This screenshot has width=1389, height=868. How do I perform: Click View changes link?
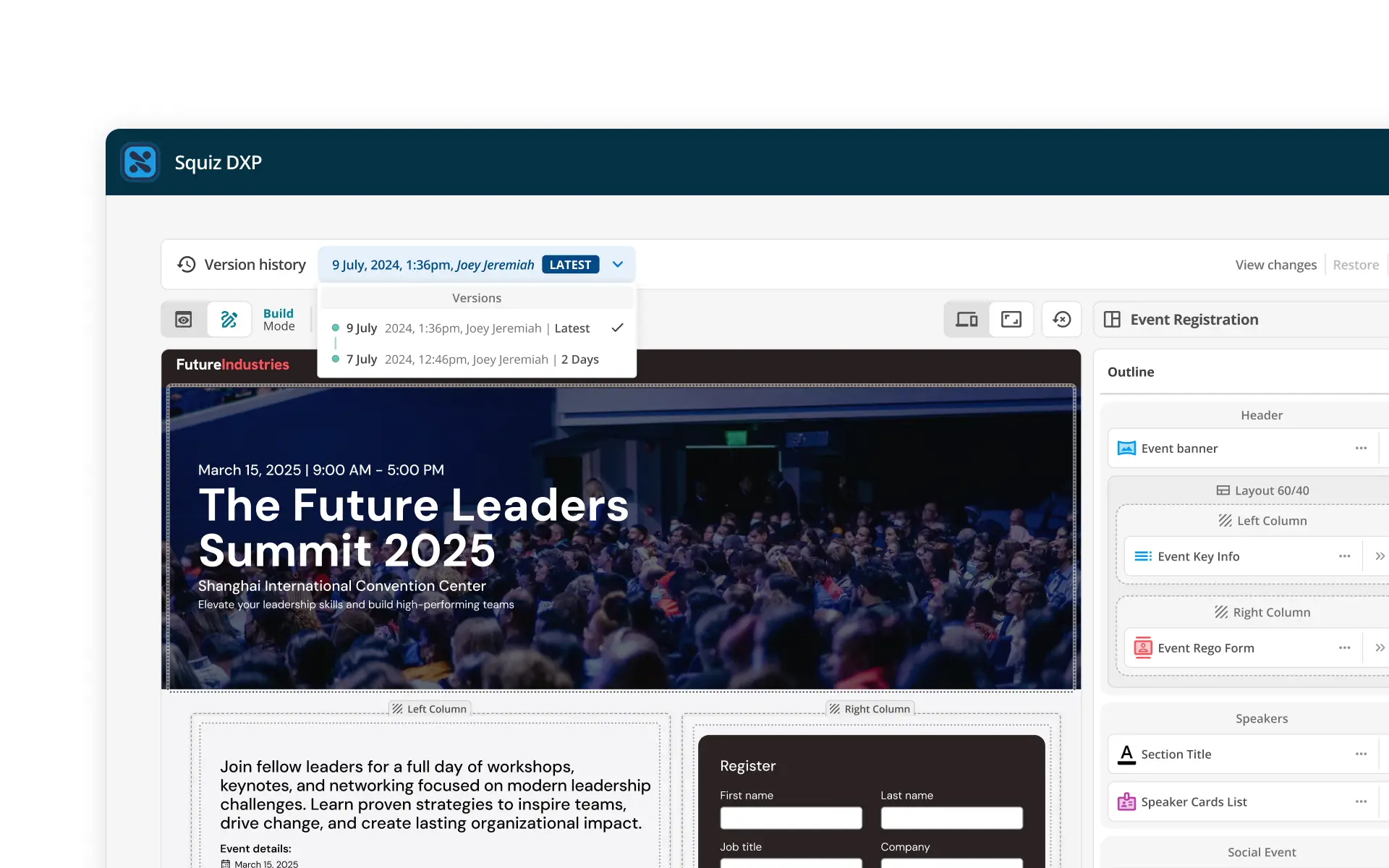(1275, 265)
